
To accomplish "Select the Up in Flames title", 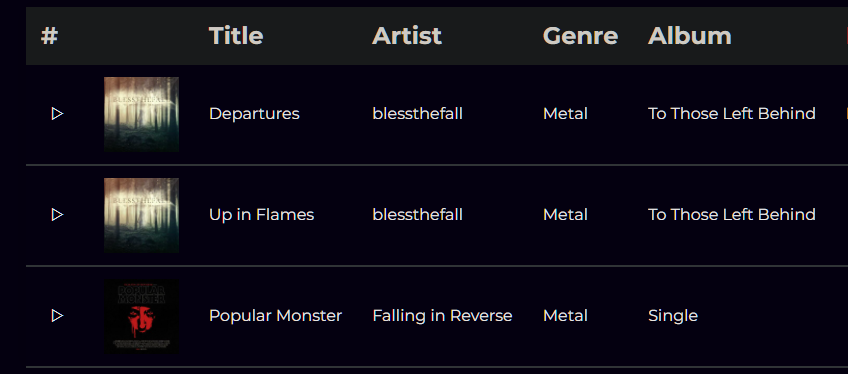I will coord(261,215).
